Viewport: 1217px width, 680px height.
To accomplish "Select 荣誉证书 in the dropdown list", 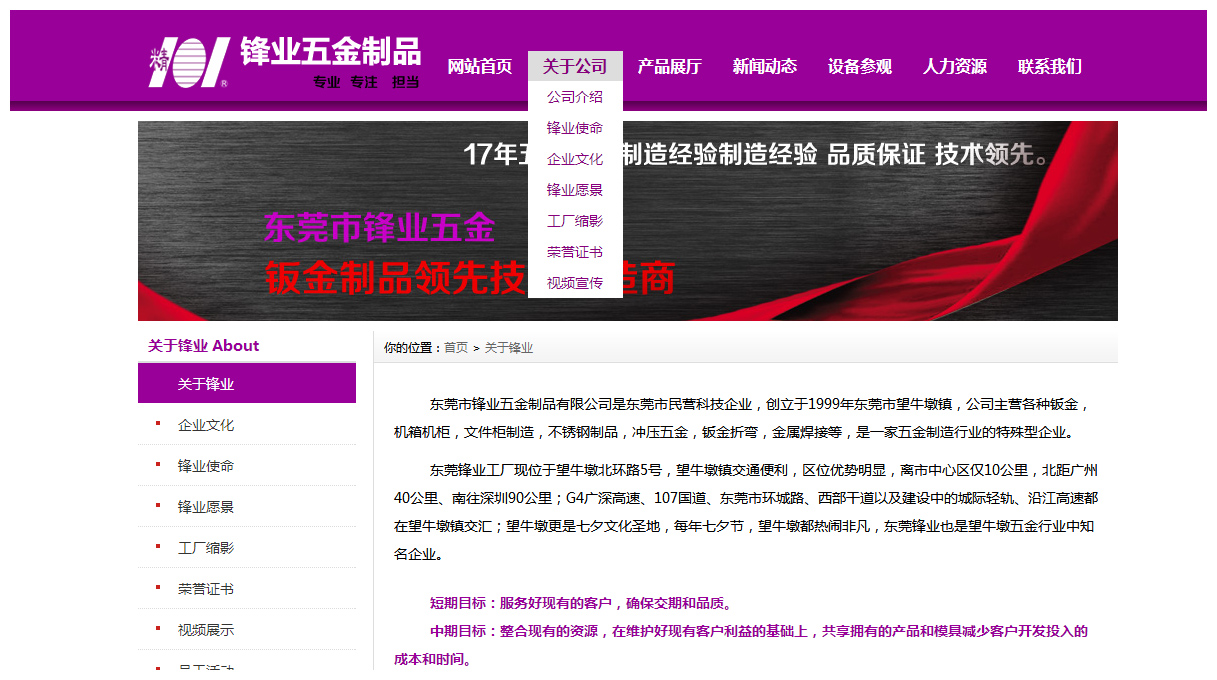I will tap(575, 252).
